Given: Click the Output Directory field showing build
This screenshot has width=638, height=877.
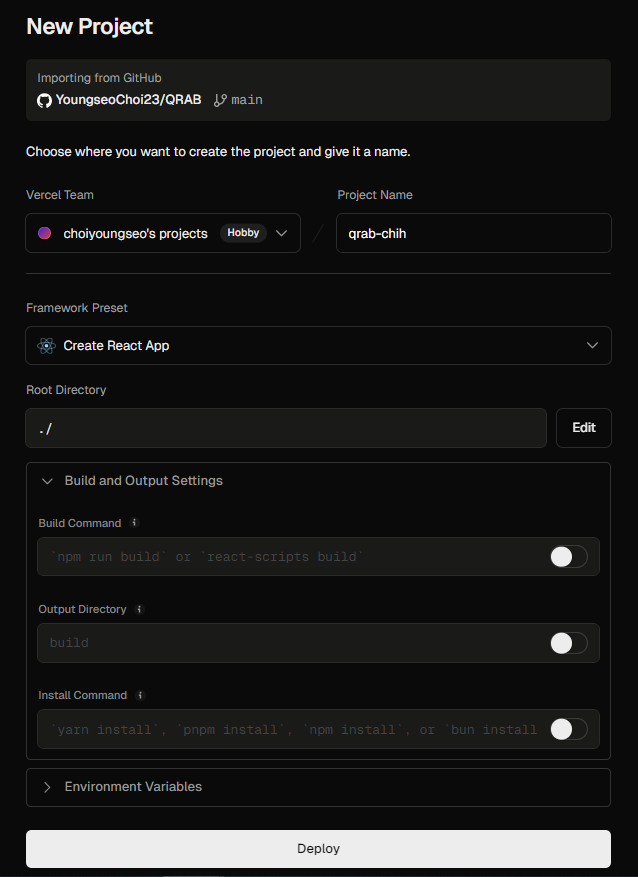Looking at the screenshot, I should coord(318,643).
